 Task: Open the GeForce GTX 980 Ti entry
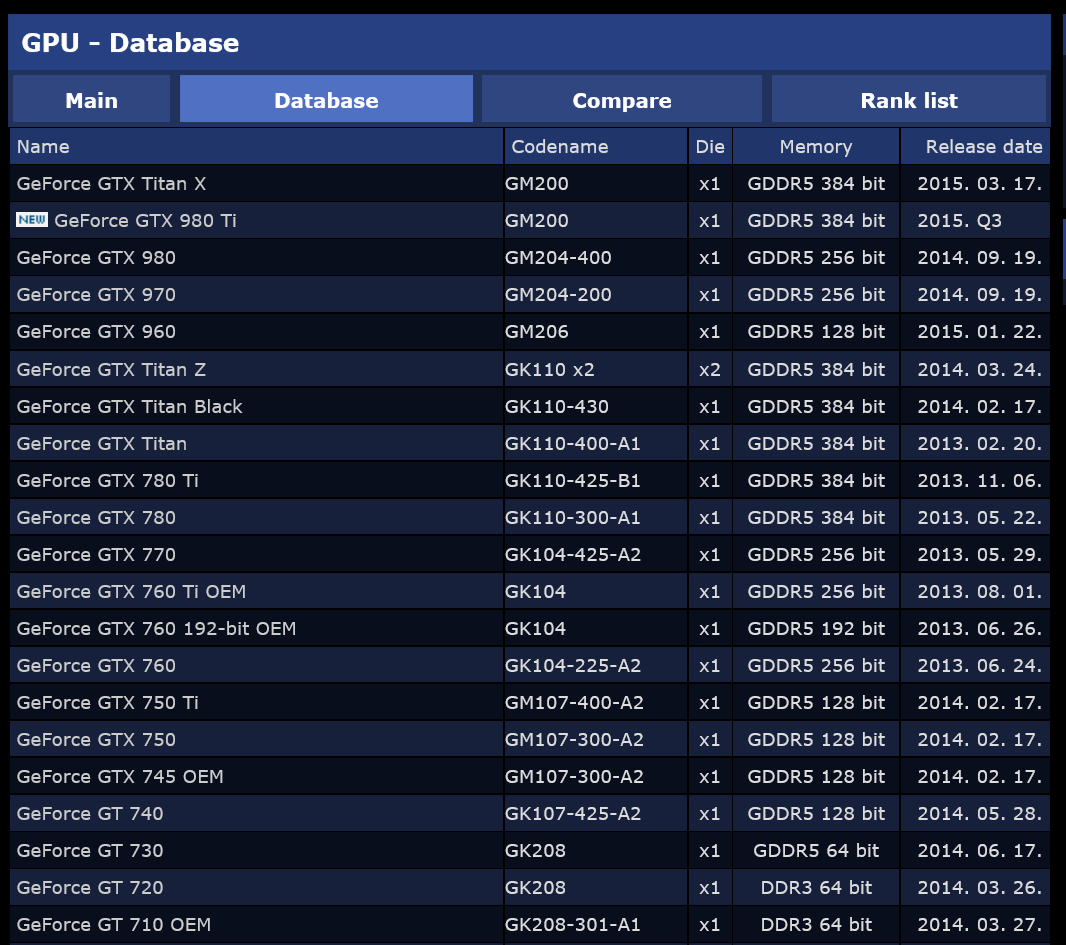pos(145,221)
